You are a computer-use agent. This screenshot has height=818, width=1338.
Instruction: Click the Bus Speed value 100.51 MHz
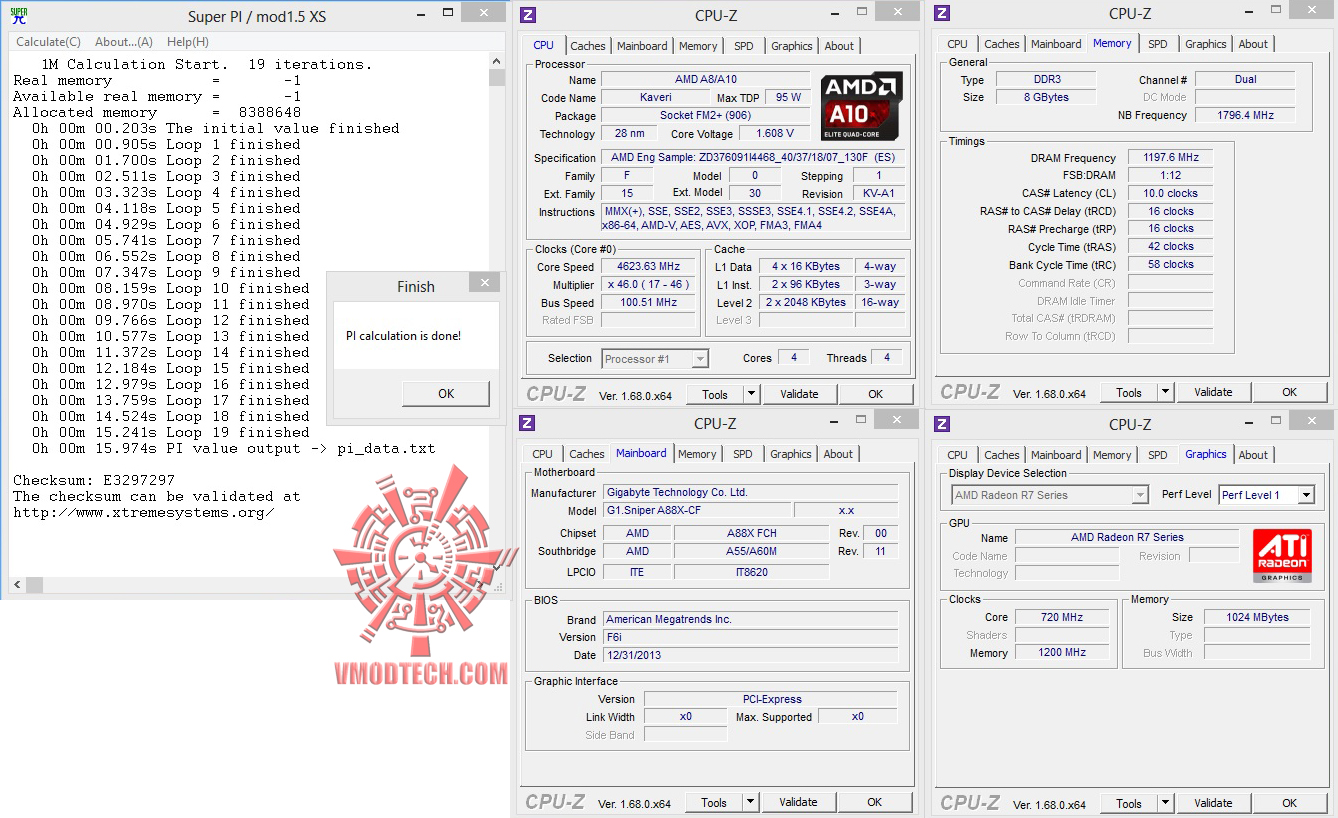pyautogui.click(x=648, y=303)
